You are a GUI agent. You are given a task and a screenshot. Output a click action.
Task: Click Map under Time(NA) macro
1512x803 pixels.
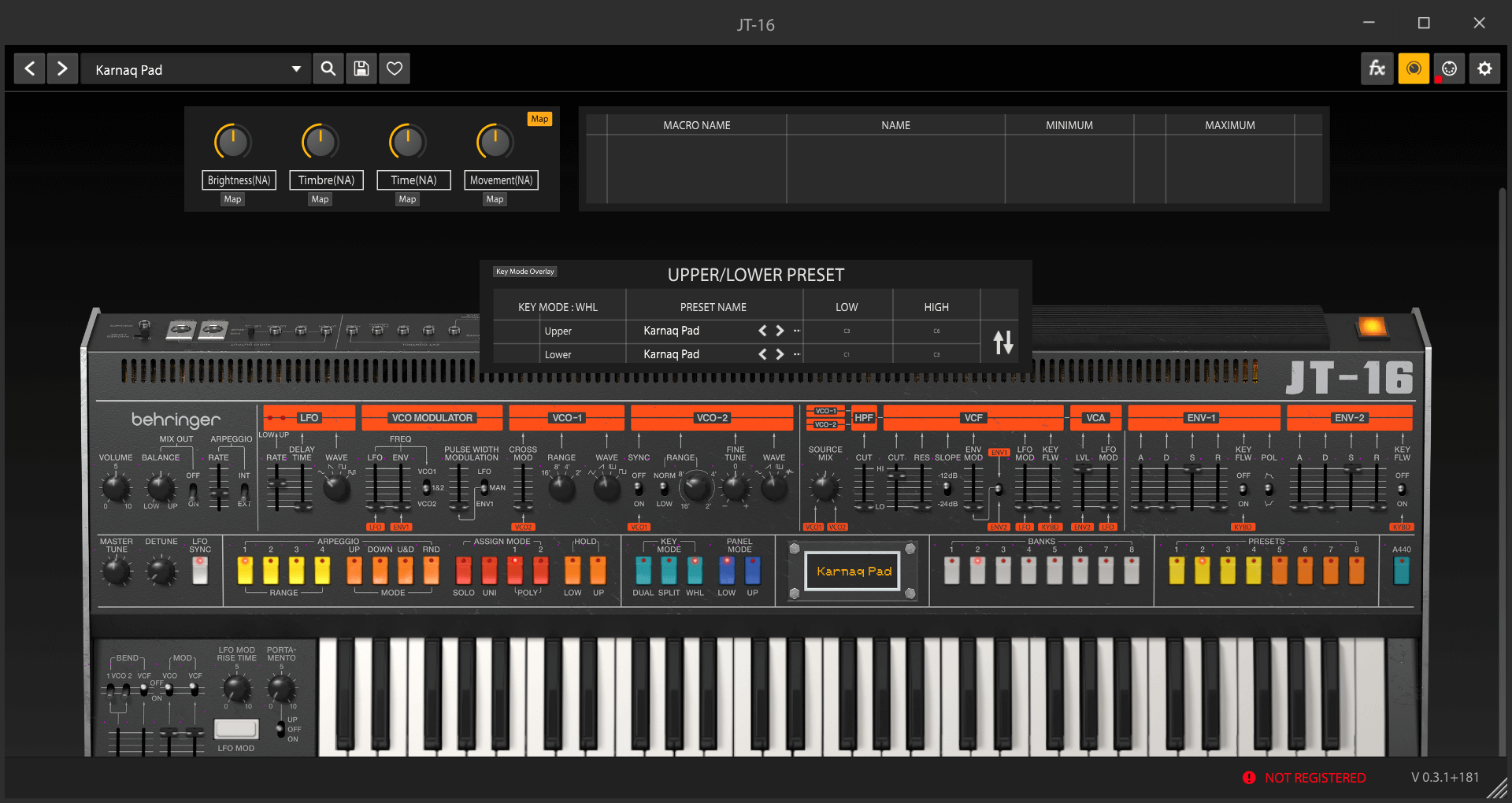(x=407, y=199)
